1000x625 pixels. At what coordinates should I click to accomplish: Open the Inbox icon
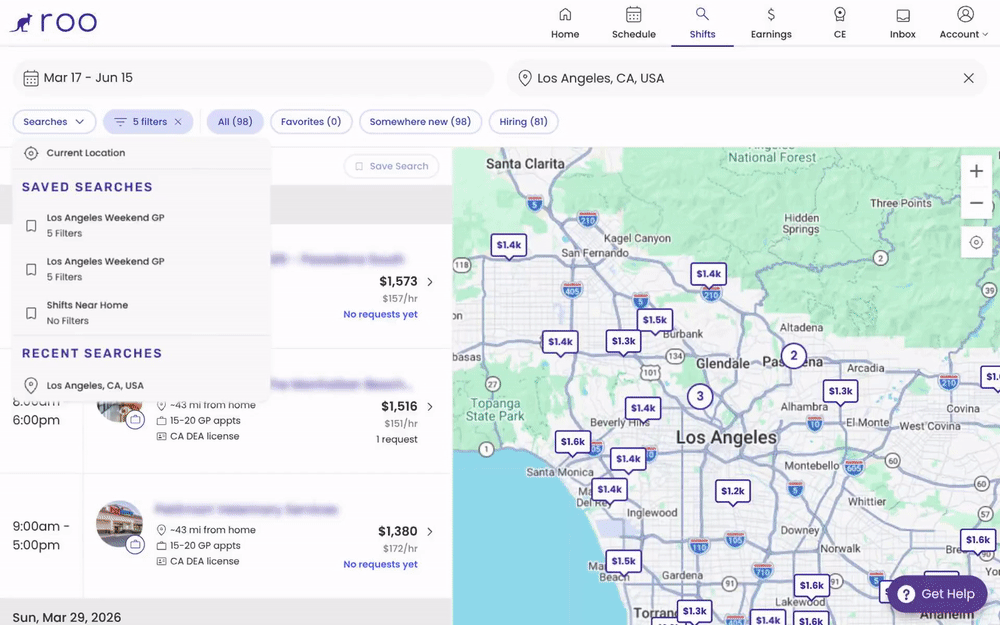click(x=902, y=15)
